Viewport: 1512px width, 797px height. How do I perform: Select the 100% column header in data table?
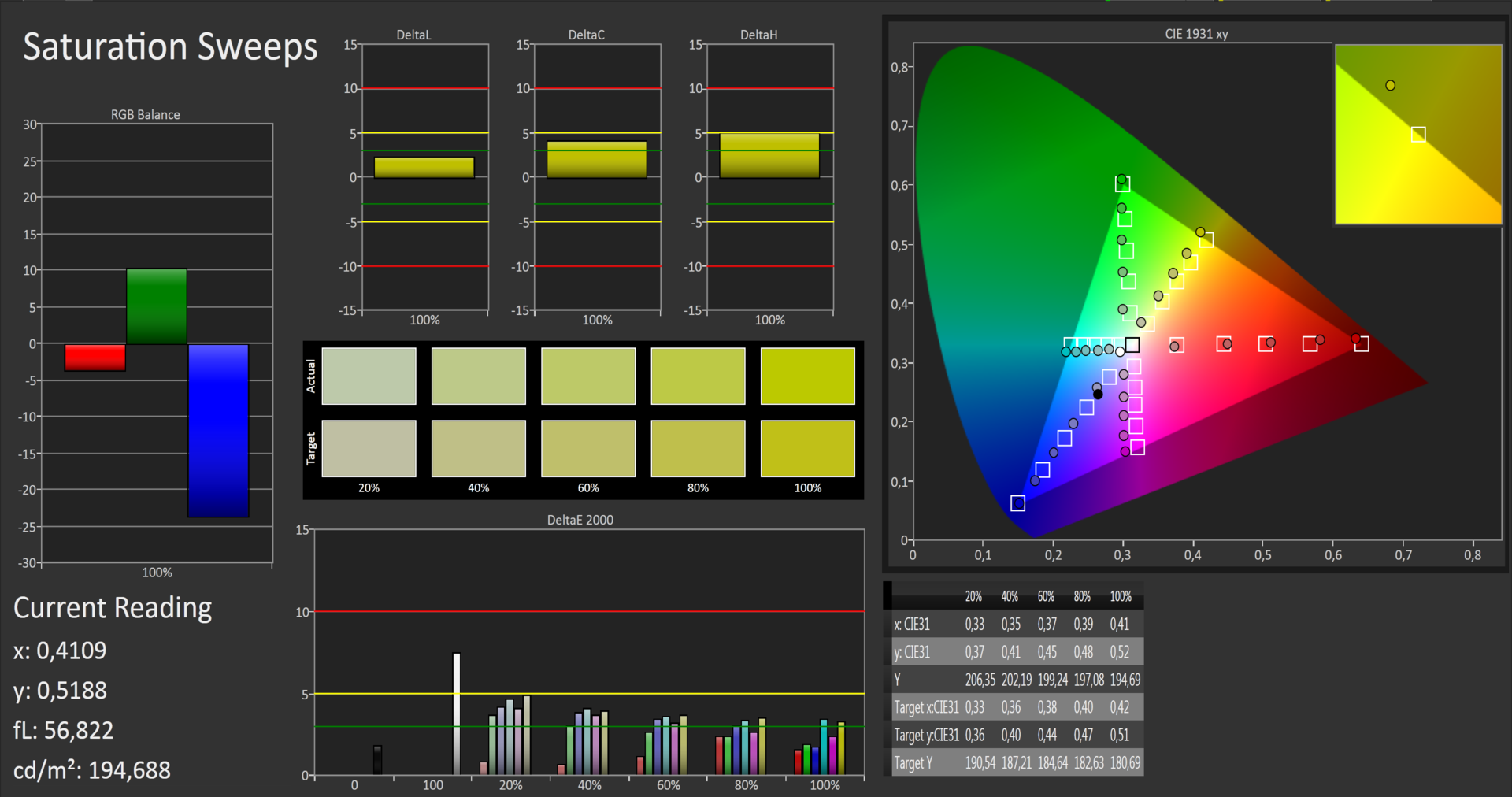click(x=1120, y=597)
